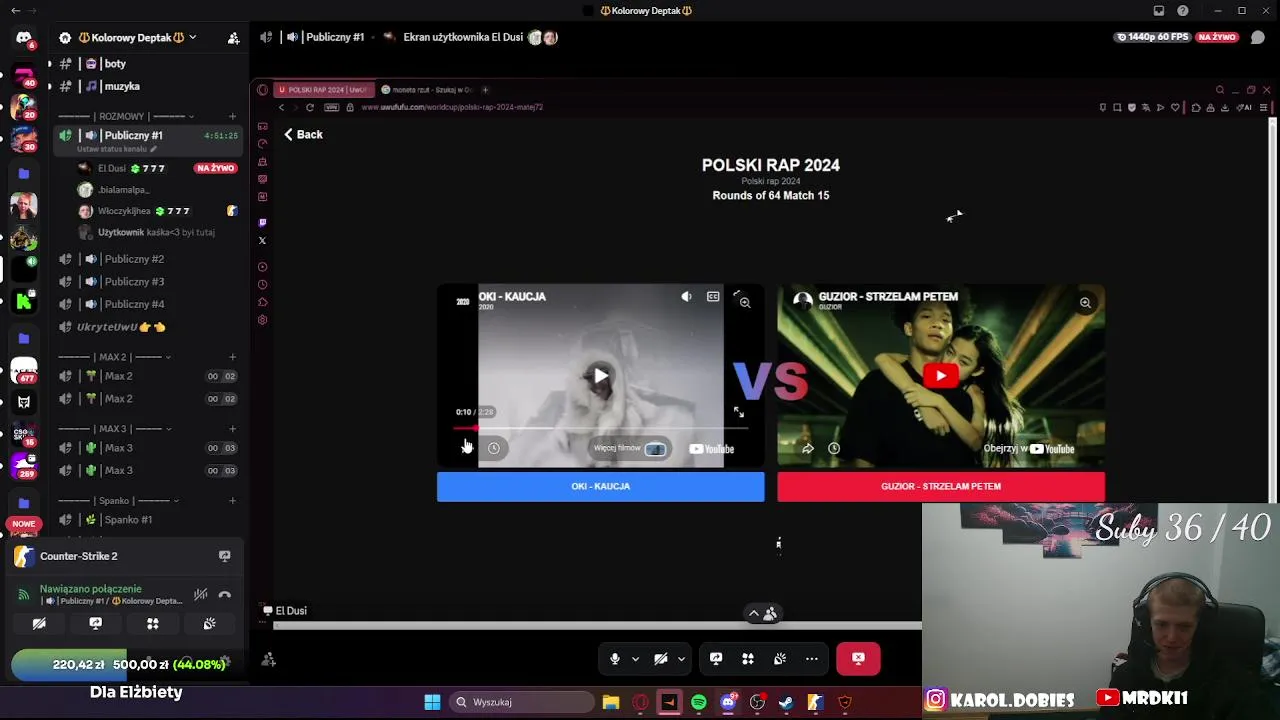
Task: Click the NOWE unread indicator in server list
Action: (x=23, y=523)
